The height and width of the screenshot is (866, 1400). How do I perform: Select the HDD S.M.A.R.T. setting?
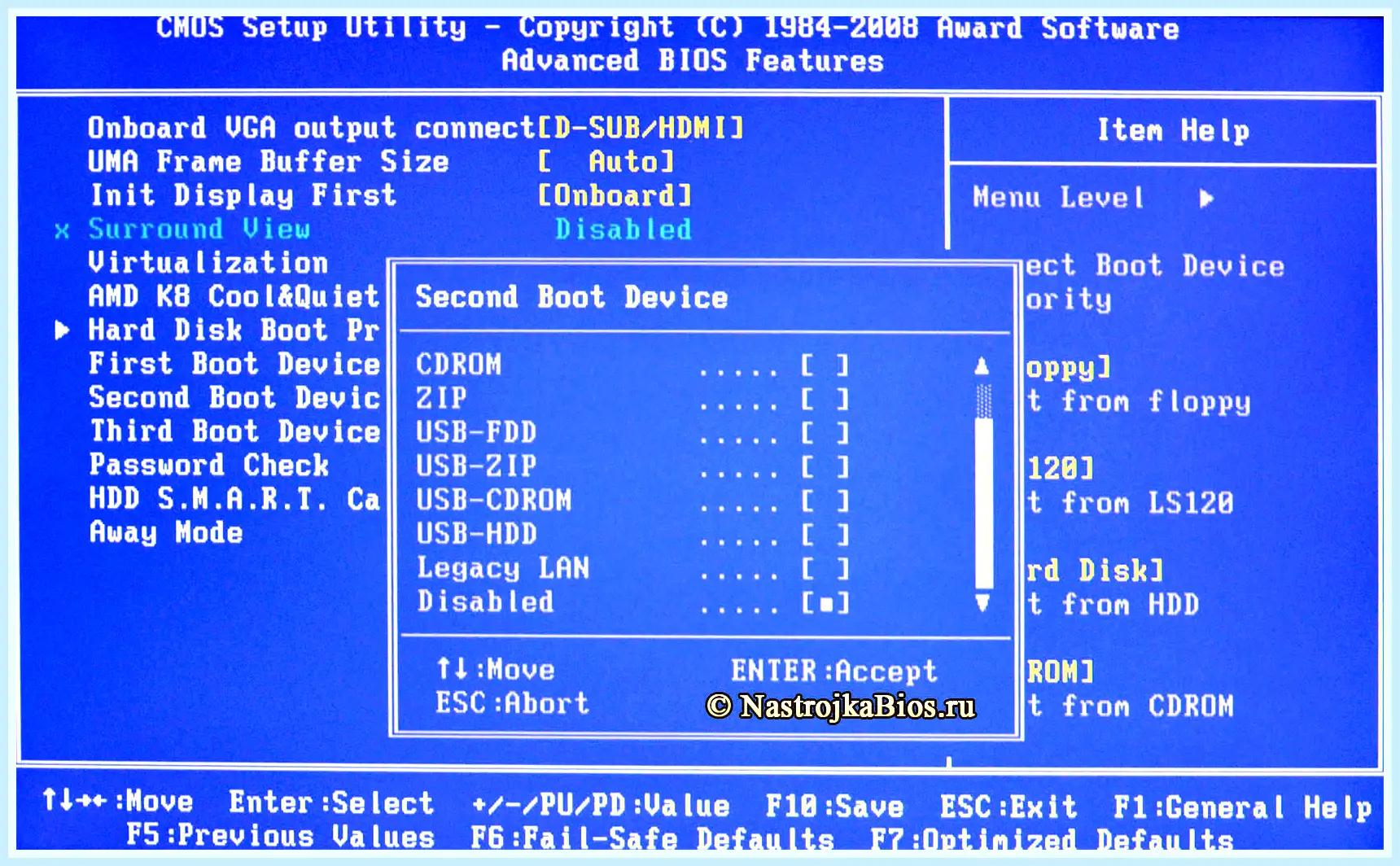click(x=234, y=499)
